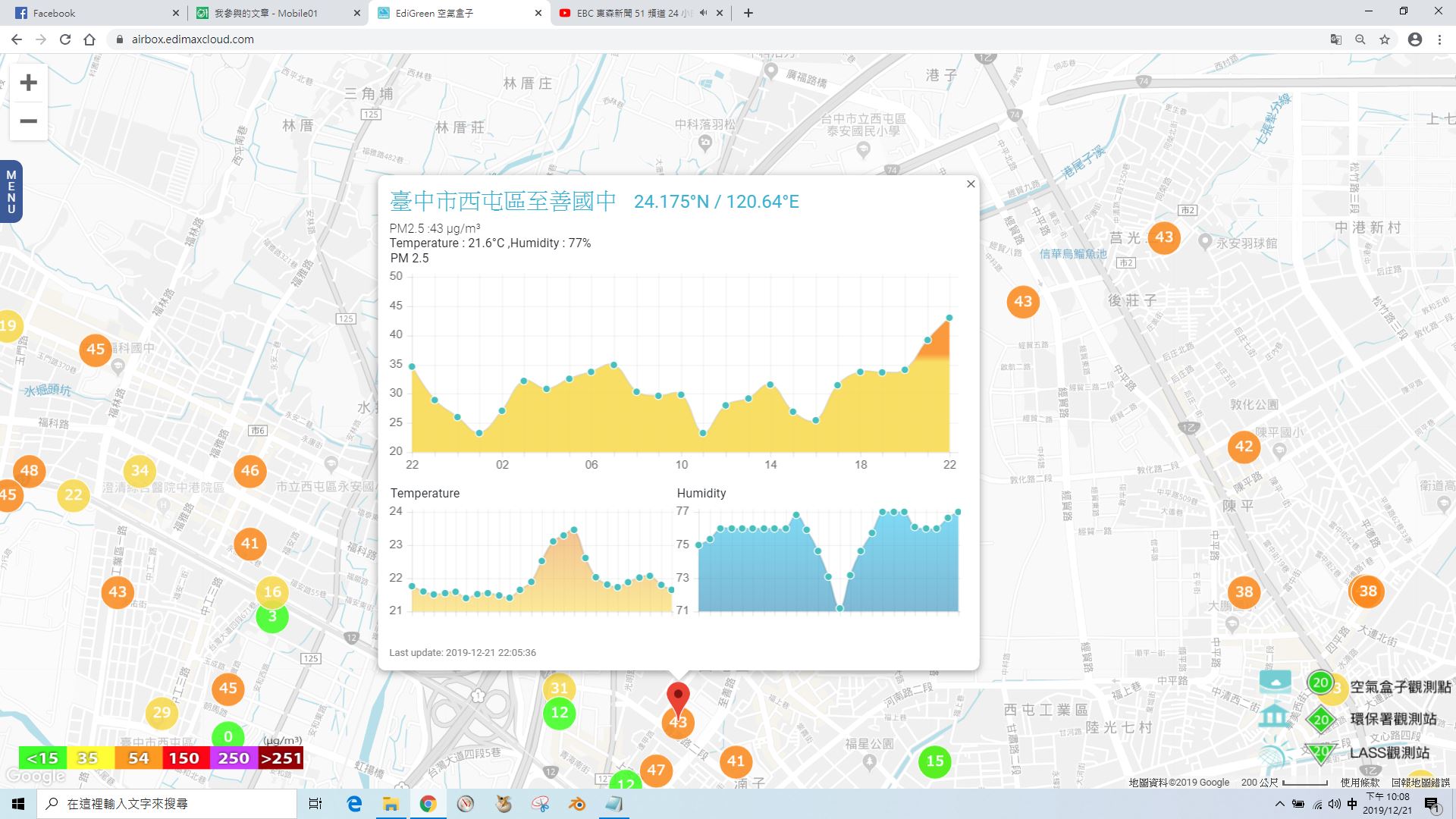Image resolution: width=1456 pixels, height=819 pixels.
Task: Open the volume control in tray
Action: tap(1335, 804)
